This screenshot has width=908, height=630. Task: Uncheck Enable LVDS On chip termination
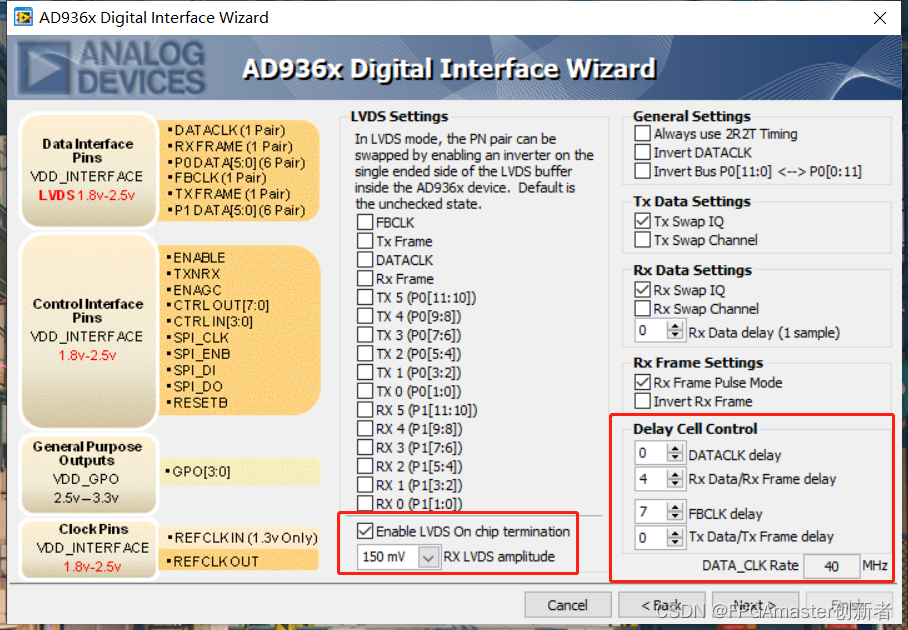365,531
